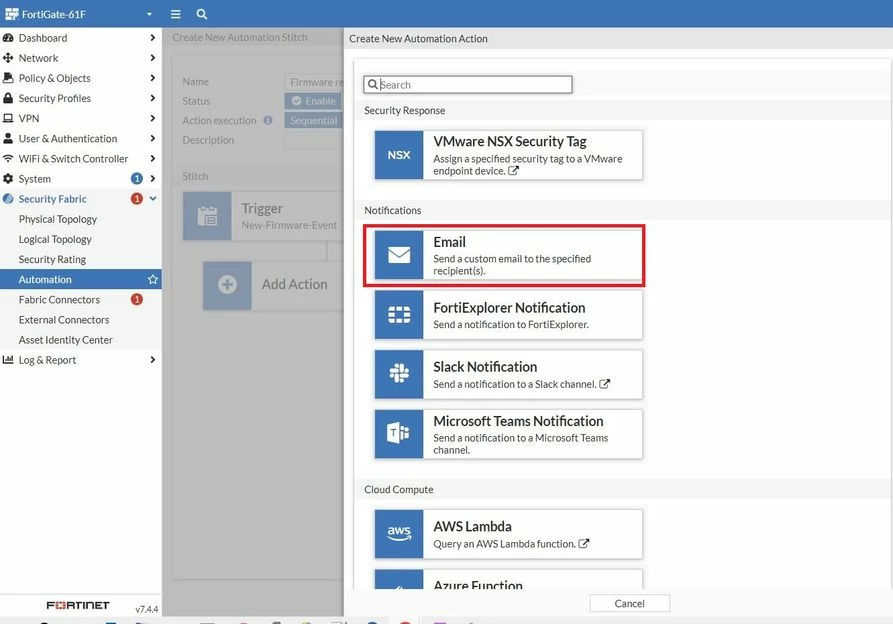The height and width of the screenshot is (624, 893).
Task: Click the Security Fabric icon
Action: pos(8,199)
